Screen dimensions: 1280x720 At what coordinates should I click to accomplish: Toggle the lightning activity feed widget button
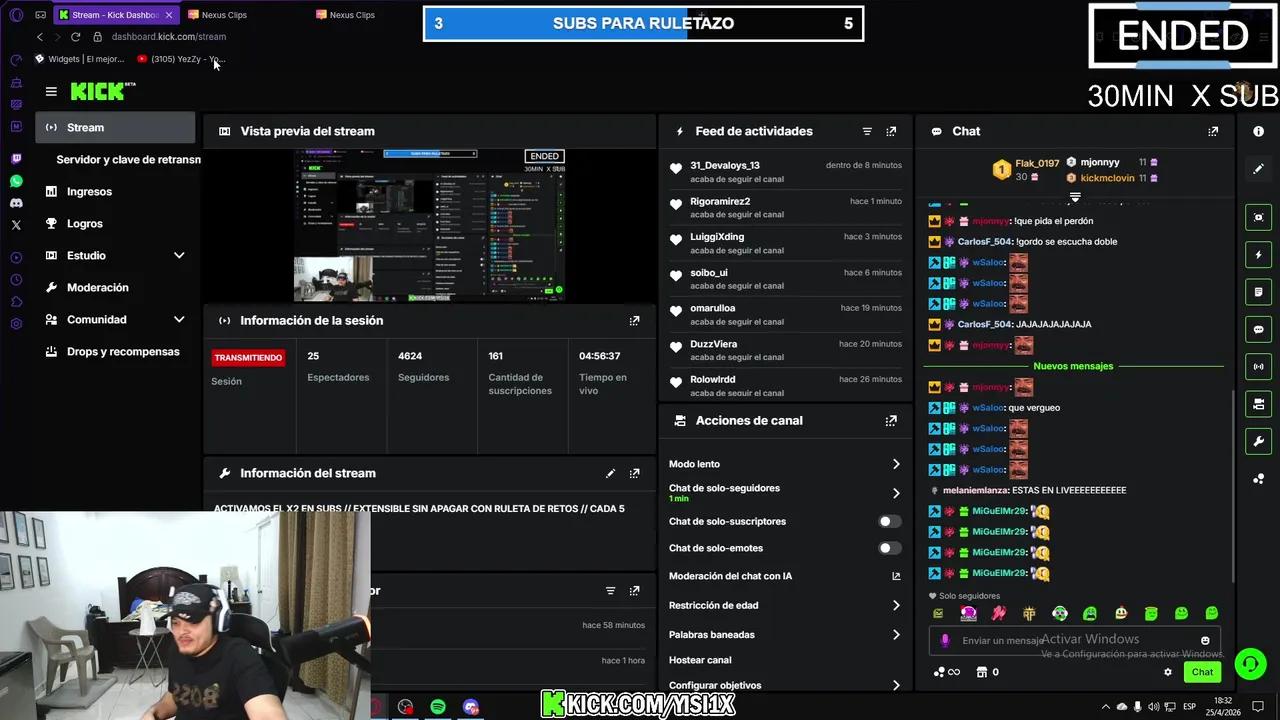coord(1258,255)
